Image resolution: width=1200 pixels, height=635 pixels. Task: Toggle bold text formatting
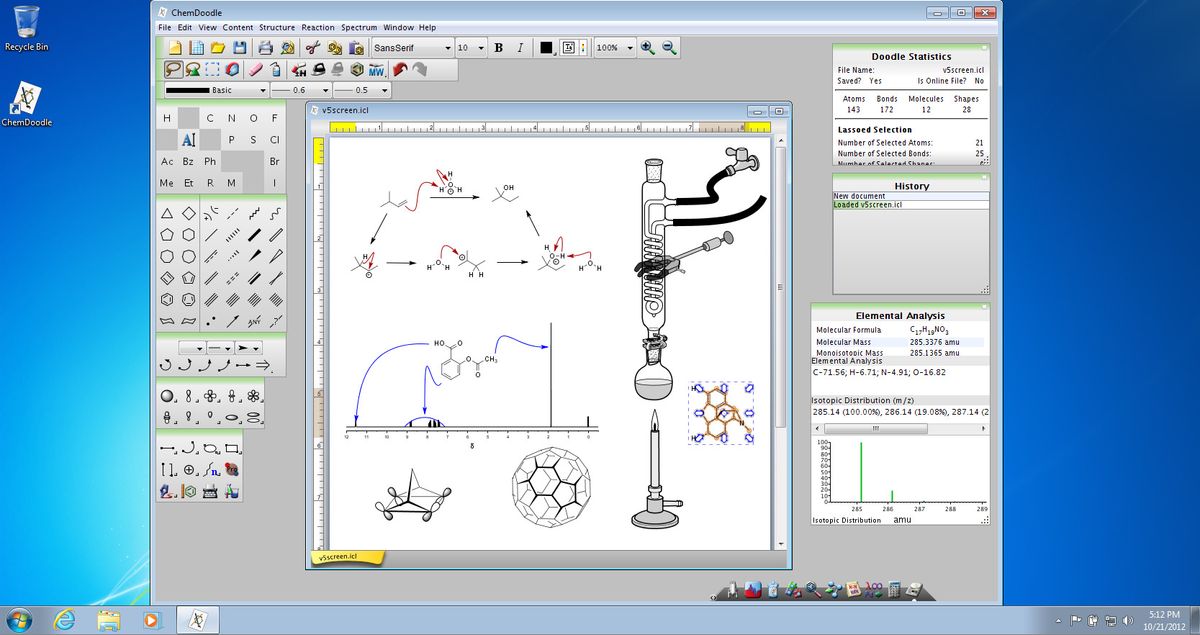click(x=499, y=47)
